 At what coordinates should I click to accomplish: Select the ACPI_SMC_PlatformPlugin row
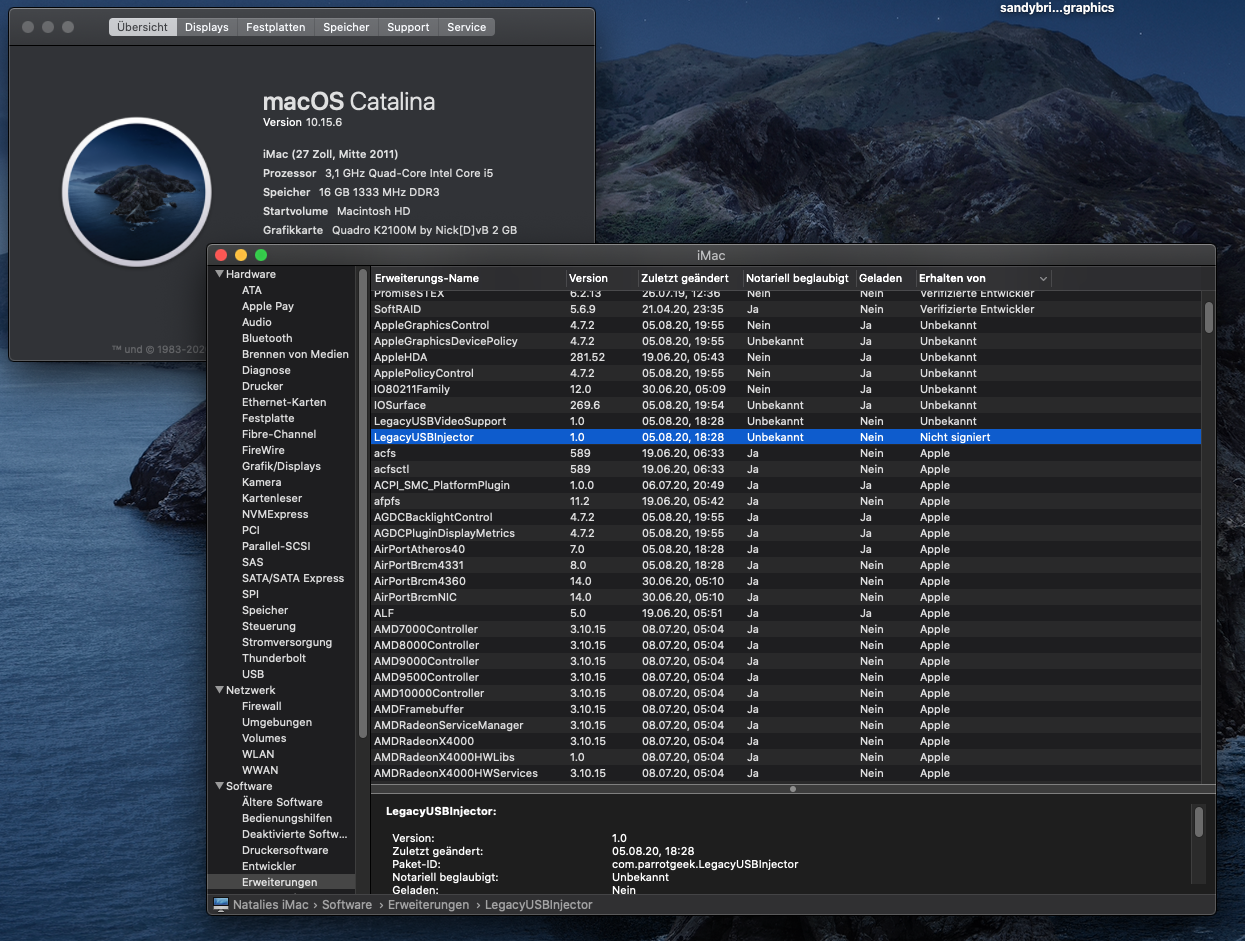click(786, 485)
